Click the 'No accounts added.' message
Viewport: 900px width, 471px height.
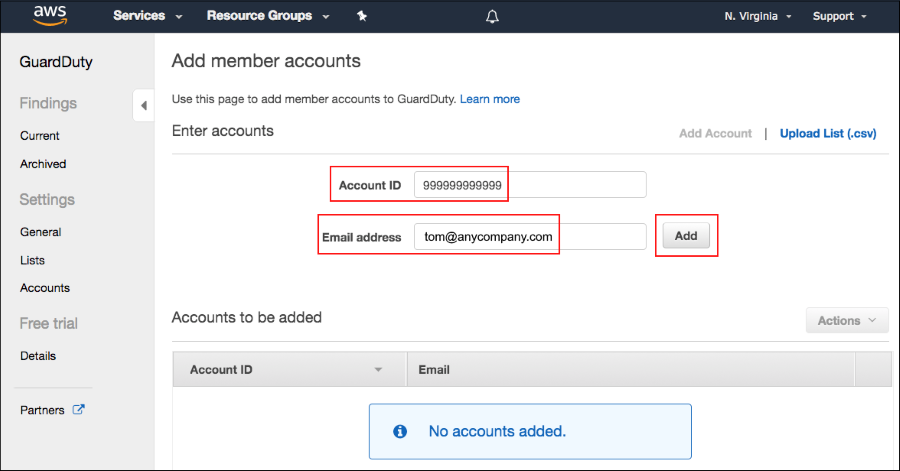497,431
